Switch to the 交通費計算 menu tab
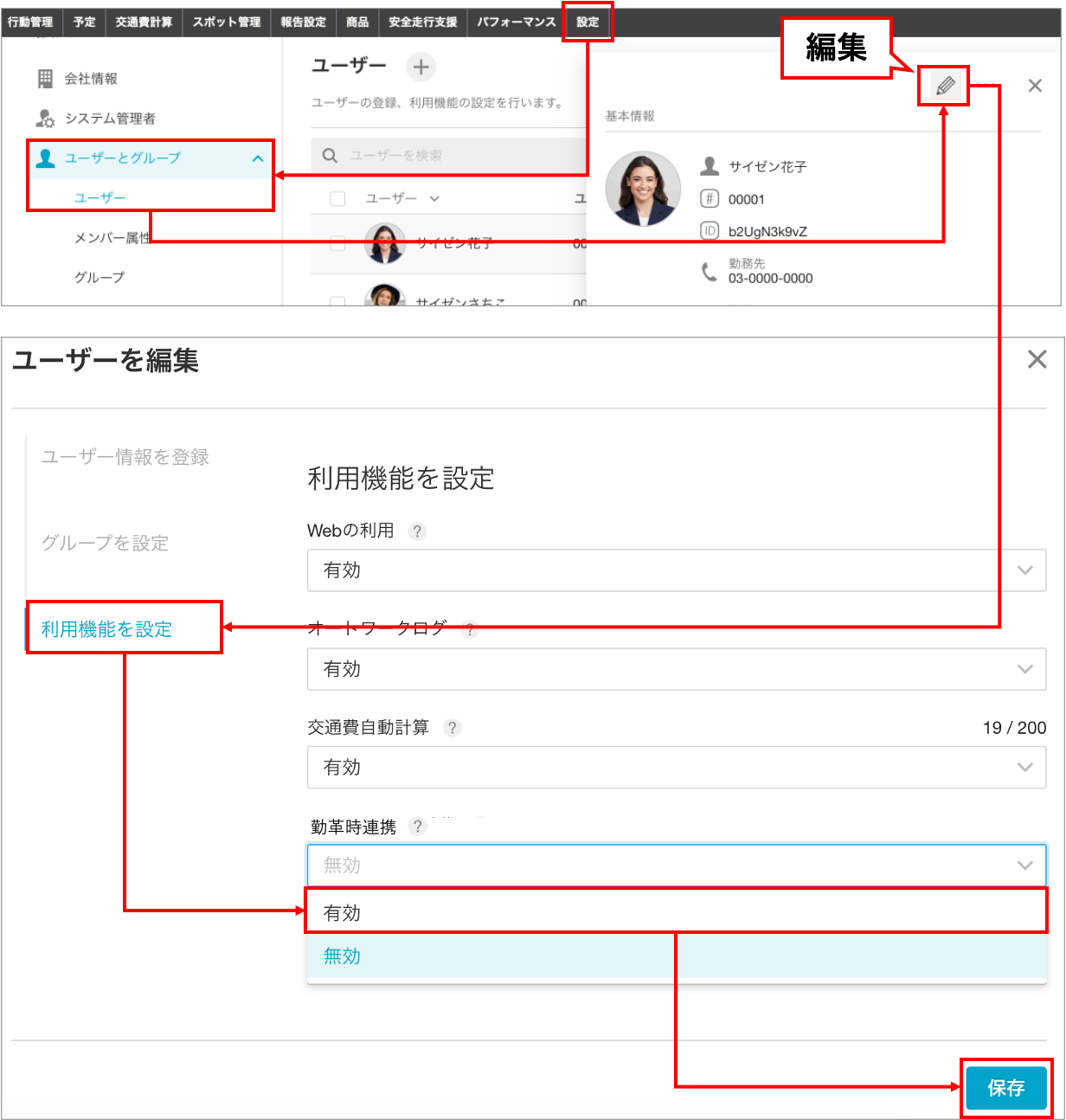The image size is (1066, 1120). click(x=145, y=23)
